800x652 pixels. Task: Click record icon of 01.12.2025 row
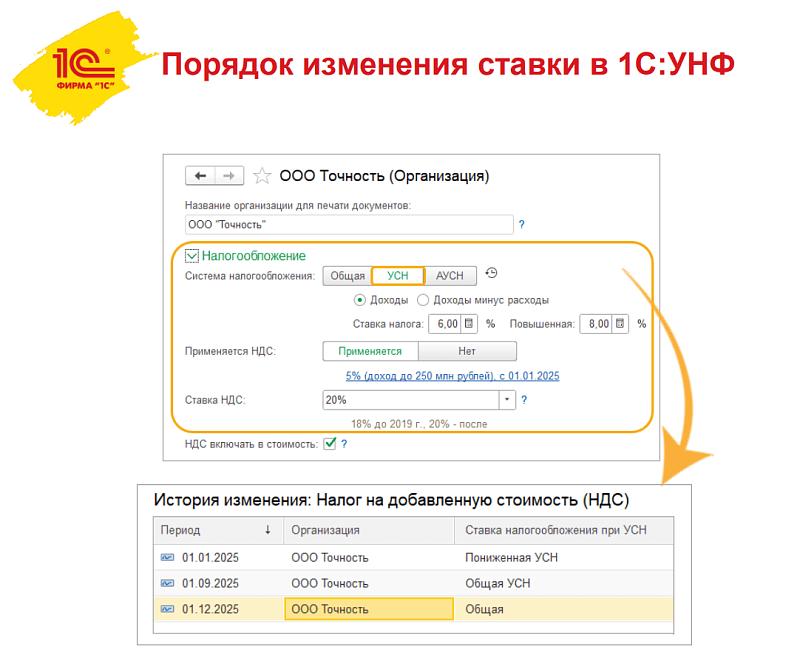click(167, 609)
